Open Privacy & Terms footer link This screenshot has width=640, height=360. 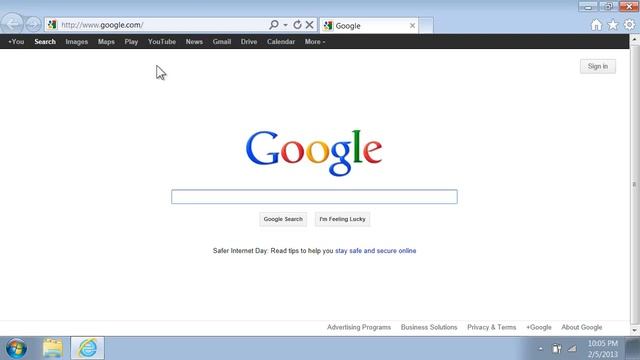[491, 327]
